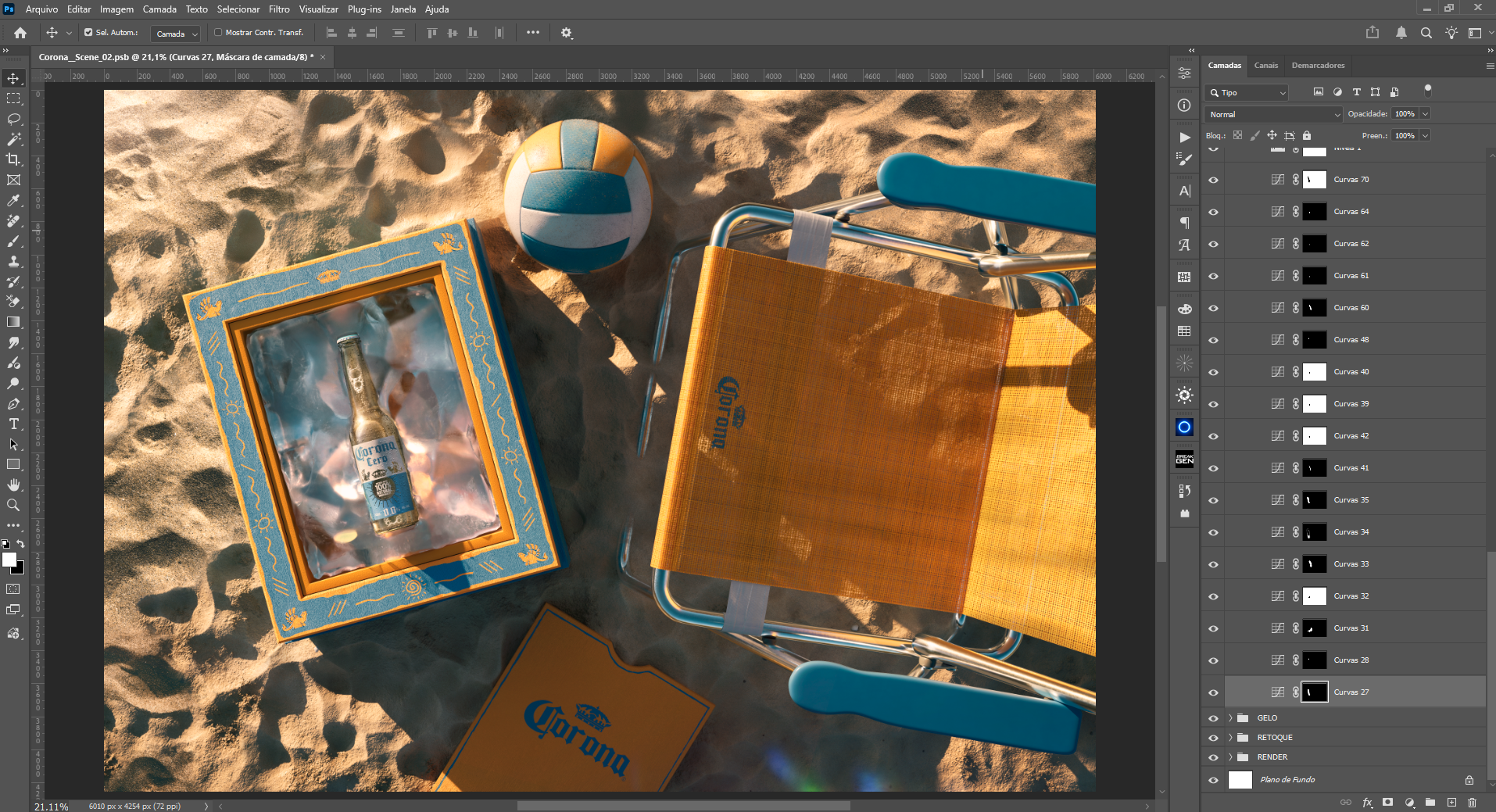Image resolution: width=1496 pixels, height=812 pixels.
Task: Open the Opacidade value dropdown arrow
Action: (x=1426, y=114)
